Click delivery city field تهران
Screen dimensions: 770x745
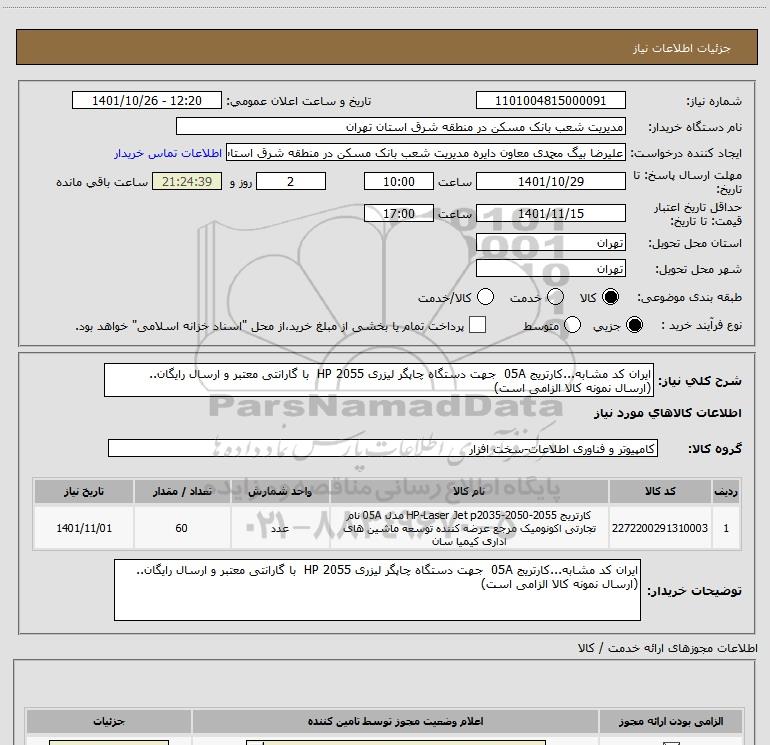click(x=550, y=269)
